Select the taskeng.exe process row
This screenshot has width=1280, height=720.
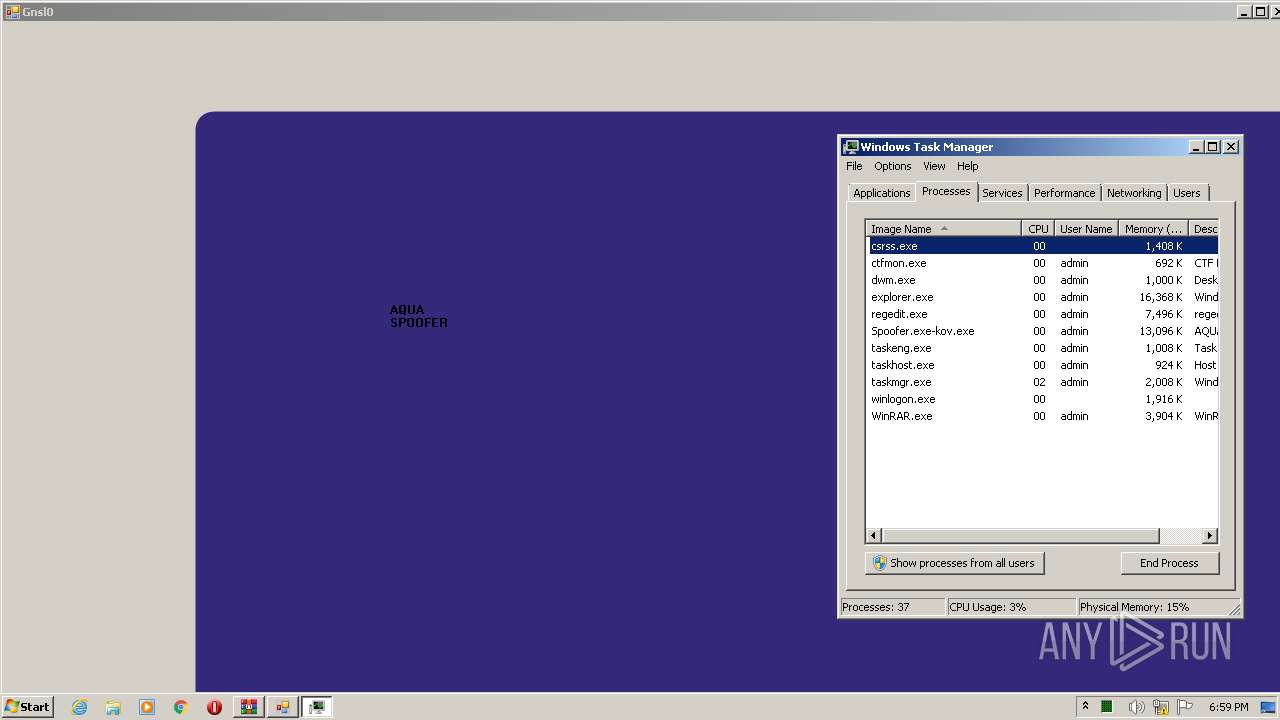[x=1042, y=348]
